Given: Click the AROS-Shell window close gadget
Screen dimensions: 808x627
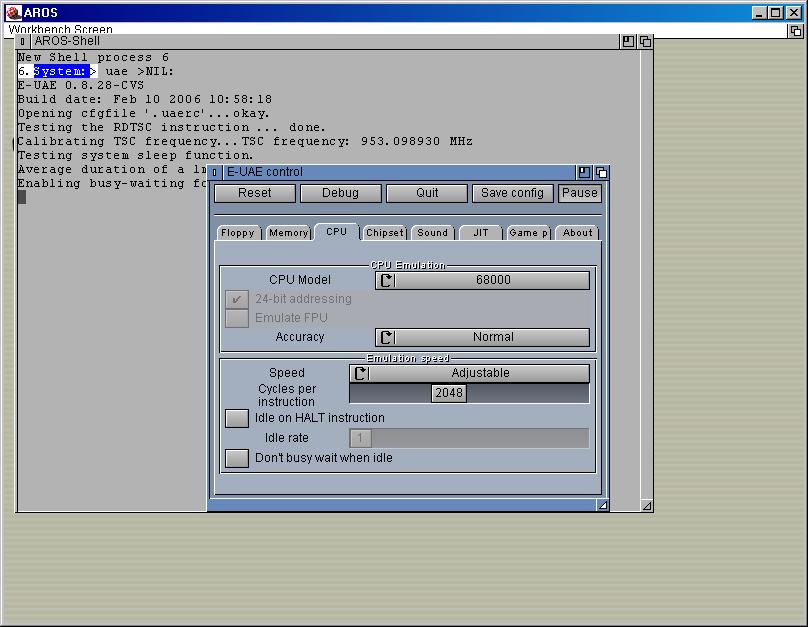Looking at the screenshot, I should tap(23, 41).
